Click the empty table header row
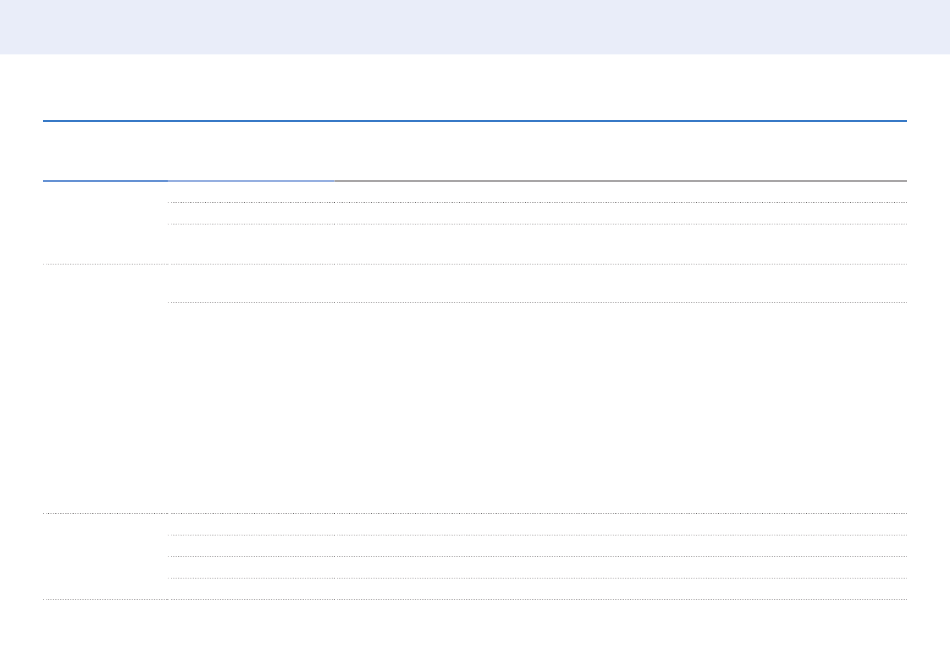 [x=475, y=151]
